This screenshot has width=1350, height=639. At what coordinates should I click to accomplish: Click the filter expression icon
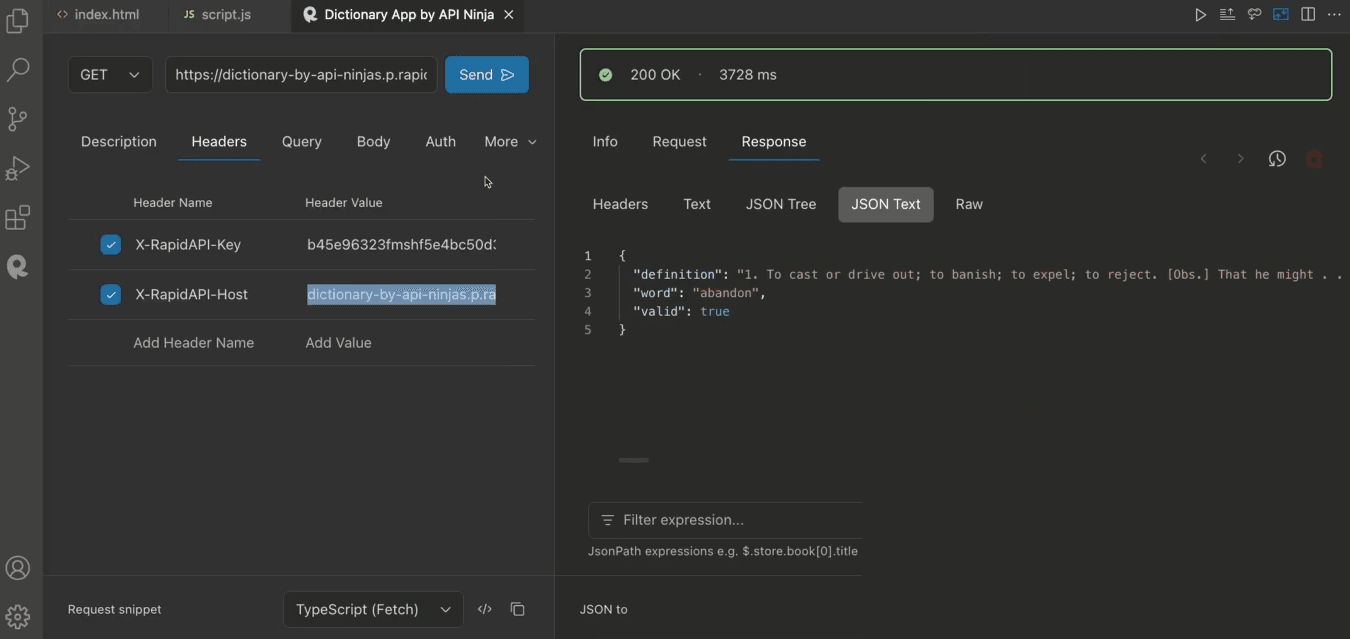pos(607,520)
